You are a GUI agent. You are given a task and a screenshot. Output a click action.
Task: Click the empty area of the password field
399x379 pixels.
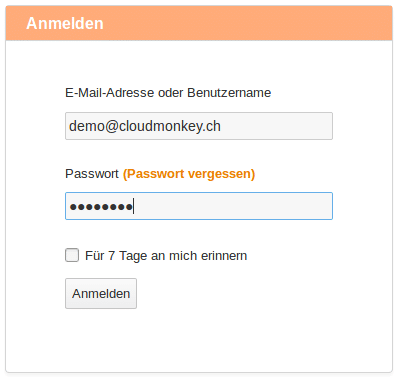click(233, 206)
